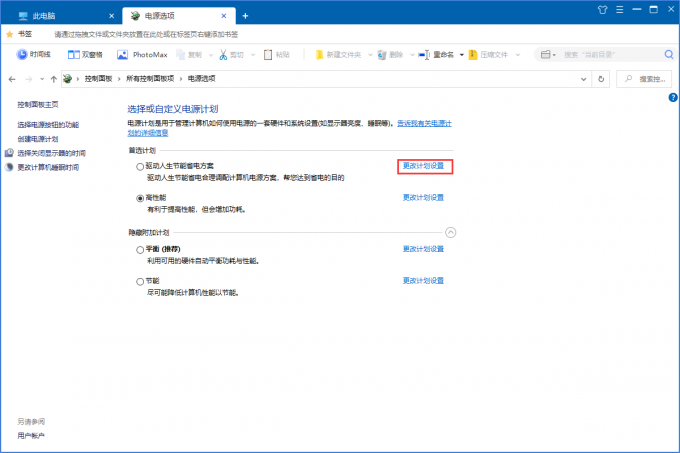680x453 pixels.
Task: Close the 电源选项 tab
Action: [x=224, y=16]
